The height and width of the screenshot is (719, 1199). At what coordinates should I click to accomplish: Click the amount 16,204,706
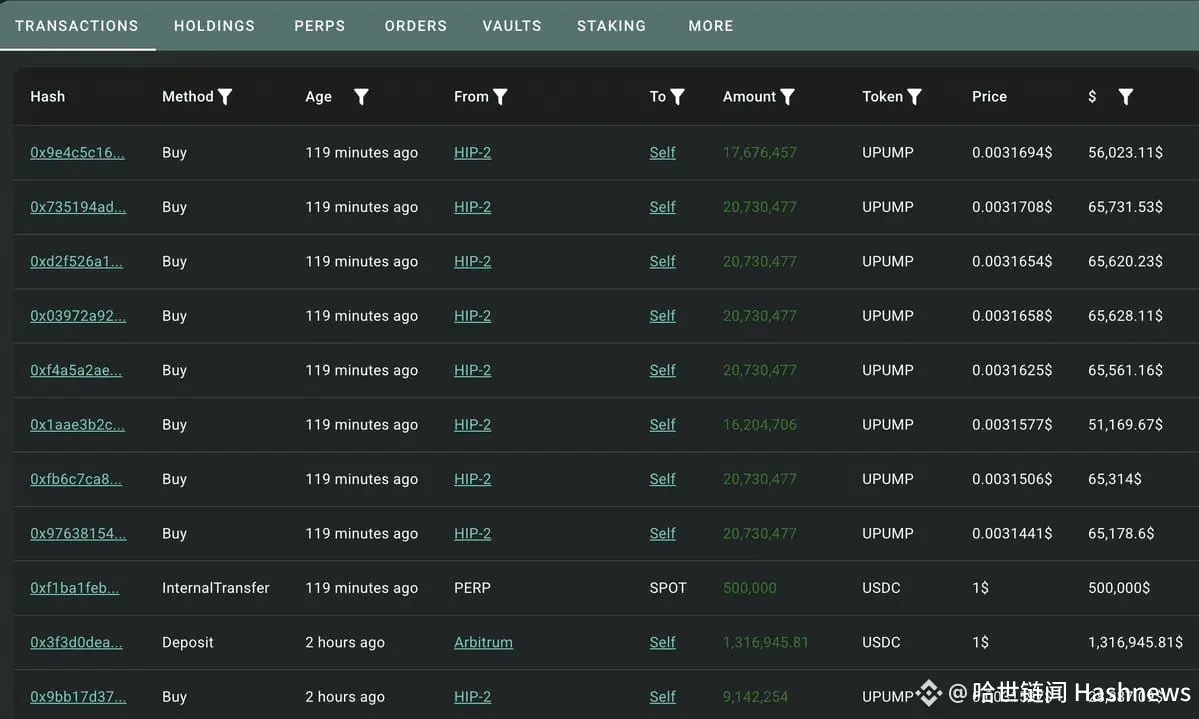(759, 424)
